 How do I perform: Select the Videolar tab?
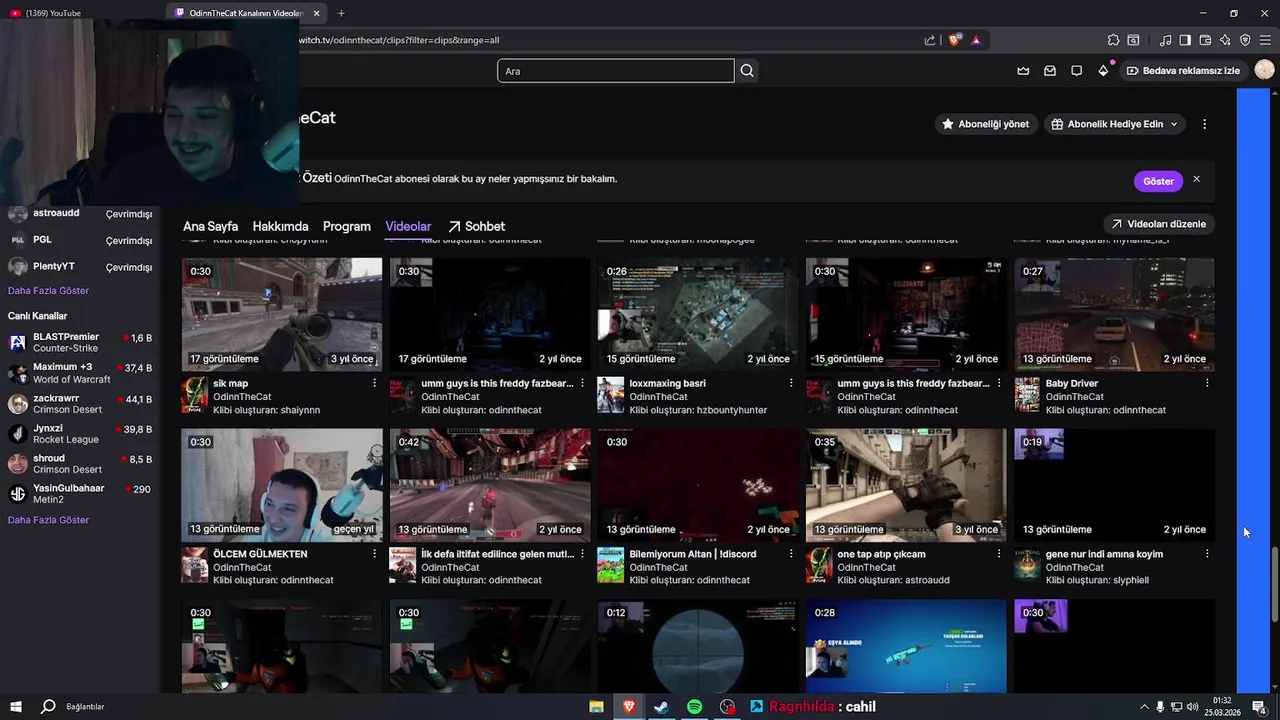(408, 226)
